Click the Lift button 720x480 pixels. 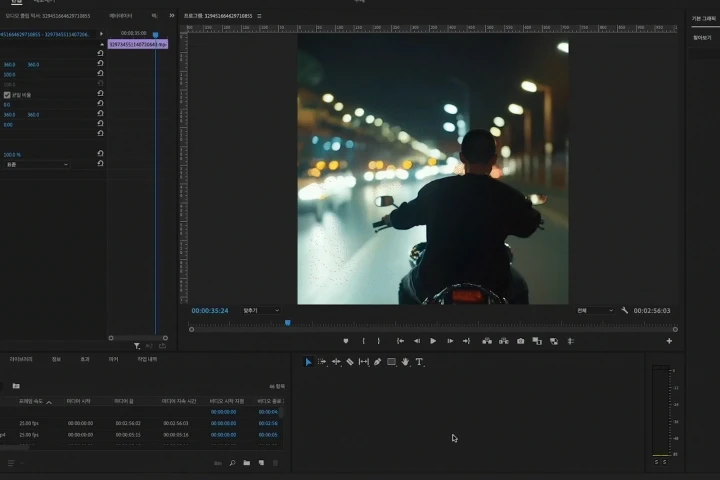click(x=487, y=341)
